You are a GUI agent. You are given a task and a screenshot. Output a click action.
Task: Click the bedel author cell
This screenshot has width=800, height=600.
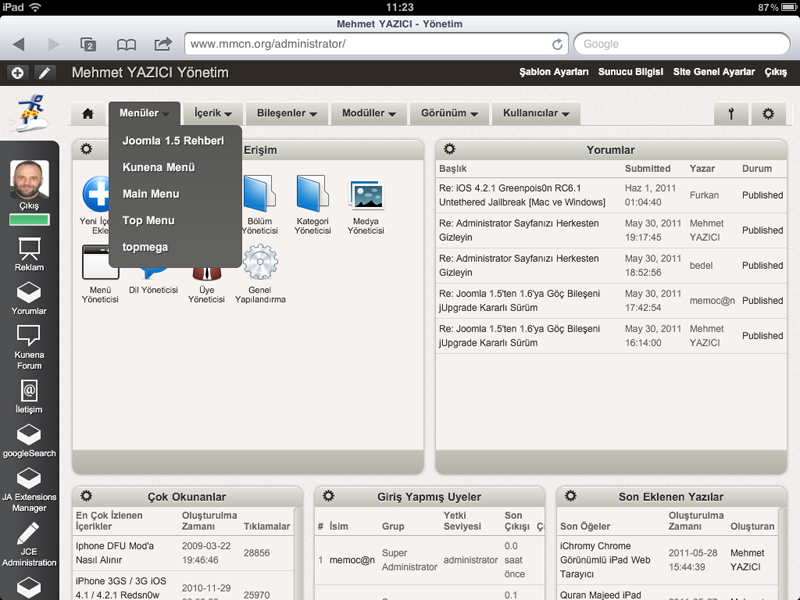pyautogui.click(x=701, y=265)
